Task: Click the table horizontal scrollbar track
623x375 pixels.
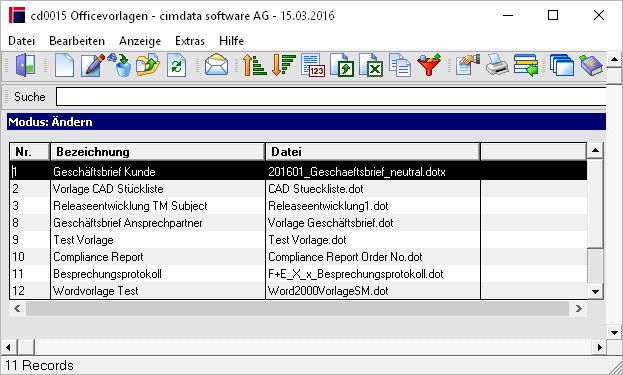Action: (x=297, y=308)
